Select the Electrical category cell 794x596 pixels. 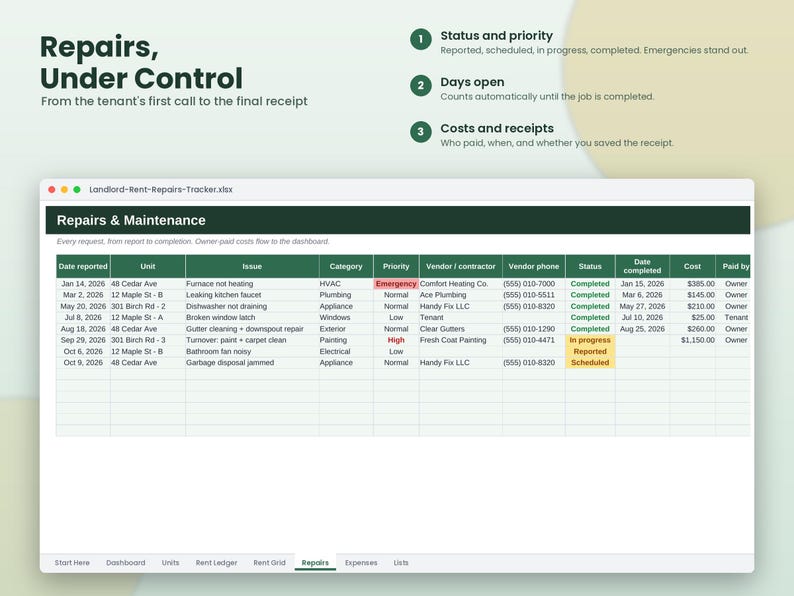click(x=346, y=351)
